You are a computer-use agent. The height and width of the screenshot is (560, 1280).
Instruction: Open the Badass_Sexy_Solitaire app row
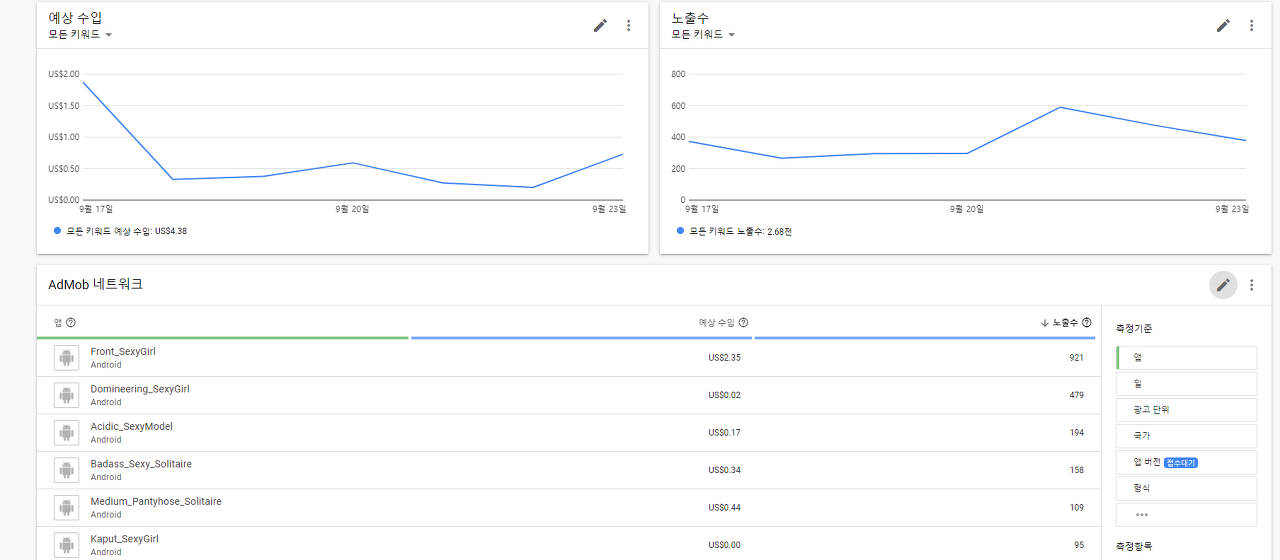tap(568, 471)
